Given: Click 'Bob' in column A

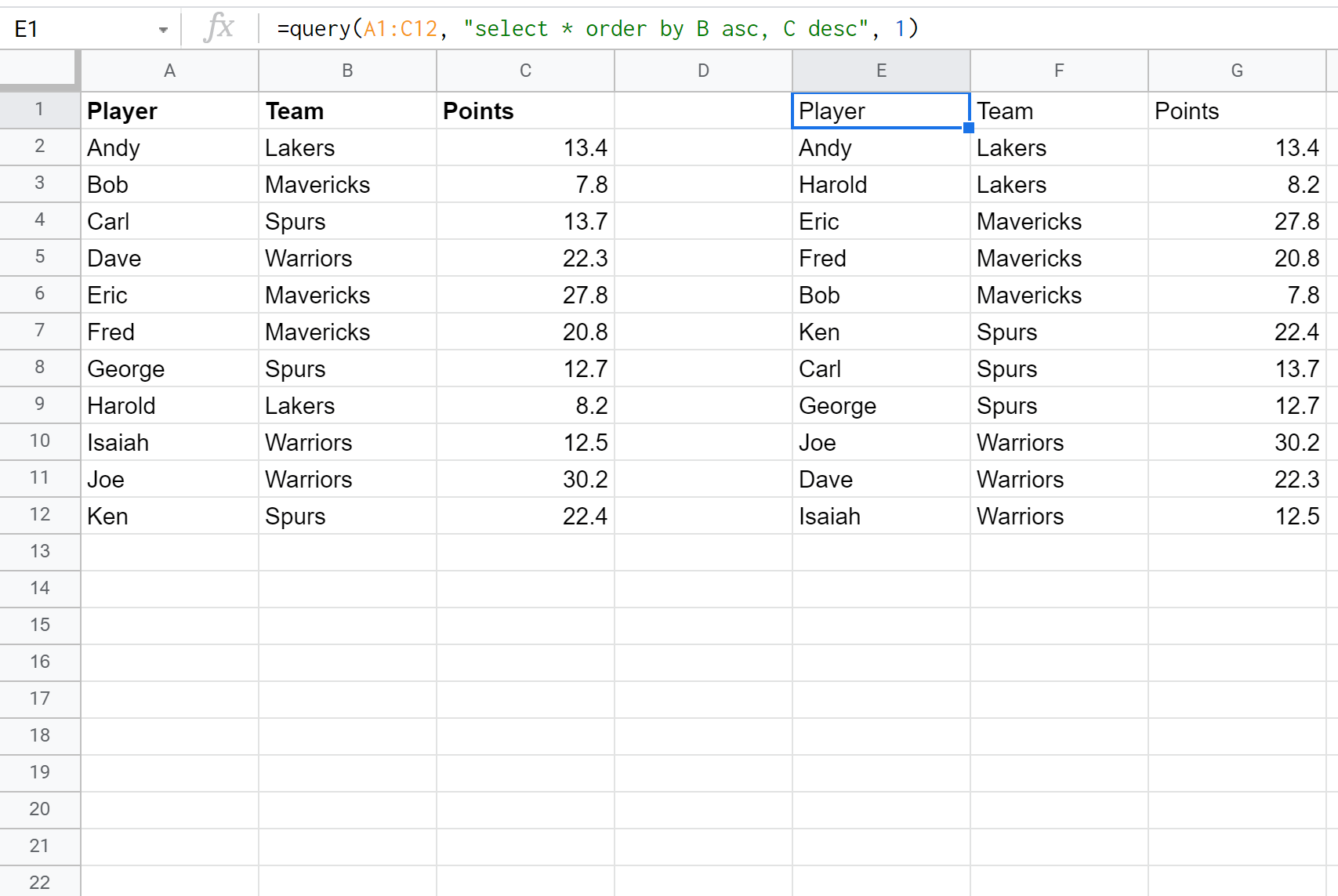Looking at the screenshot, I should [107, 185].
